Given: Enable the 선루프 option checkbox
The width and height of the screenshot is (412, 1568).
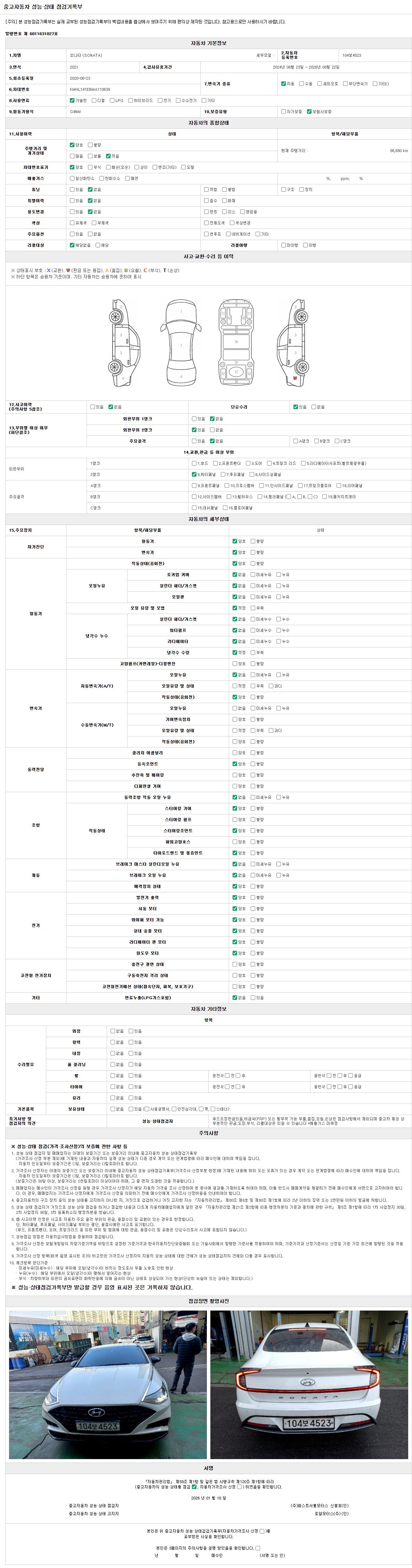Looking at the screenshot, I should pyautogui.click(x=206, y=234).
